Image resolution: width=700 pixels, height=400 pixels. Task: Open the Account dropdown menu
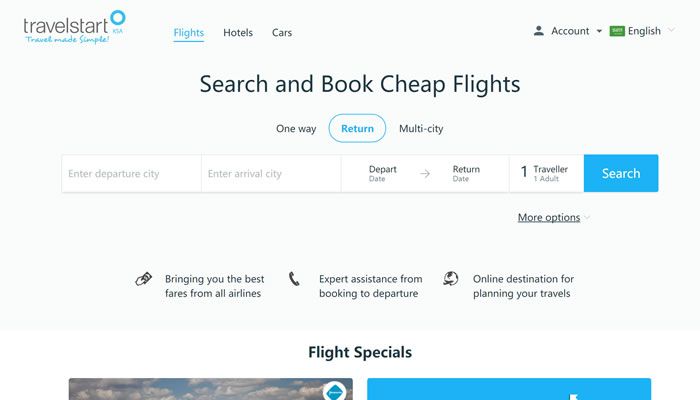[x=568, y=31]
